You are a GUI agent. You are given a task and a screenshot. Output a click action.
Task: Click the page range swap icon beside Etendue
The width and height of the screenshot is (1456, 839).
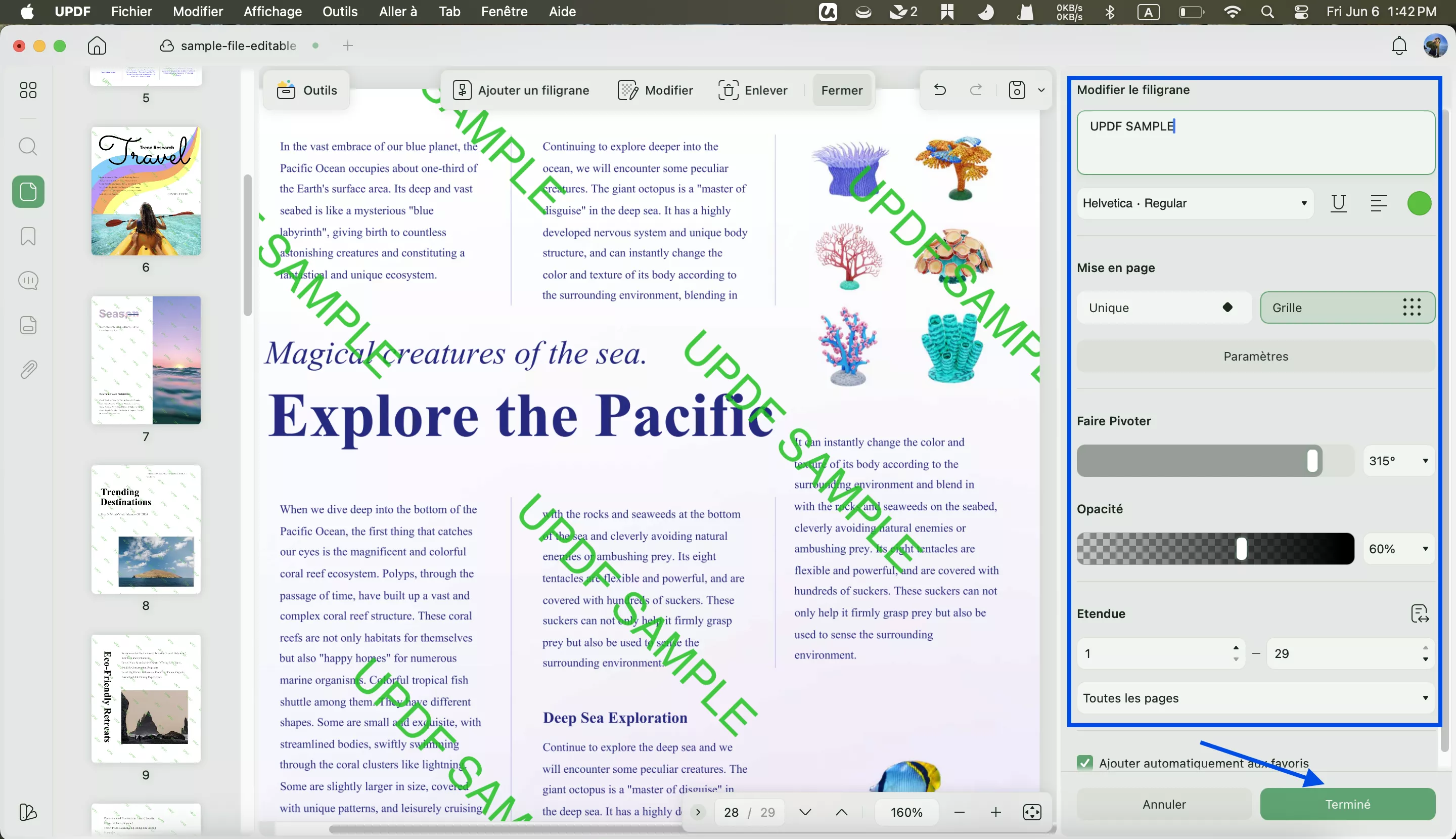(1420, 613)
